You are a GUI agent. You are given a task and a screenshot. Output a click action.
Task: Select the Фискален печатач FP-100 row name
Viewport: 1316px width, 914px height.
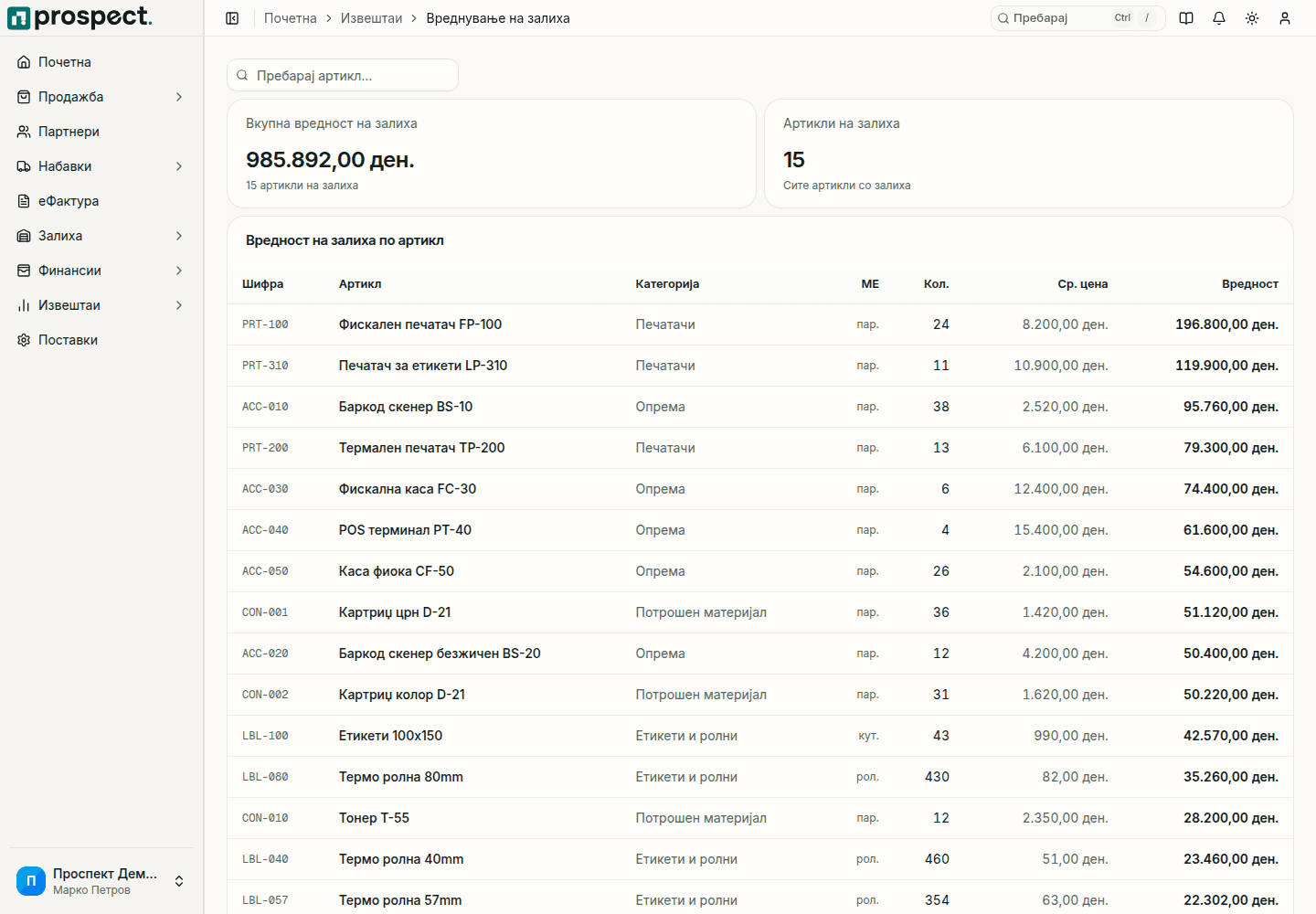(x=420, y=324)
